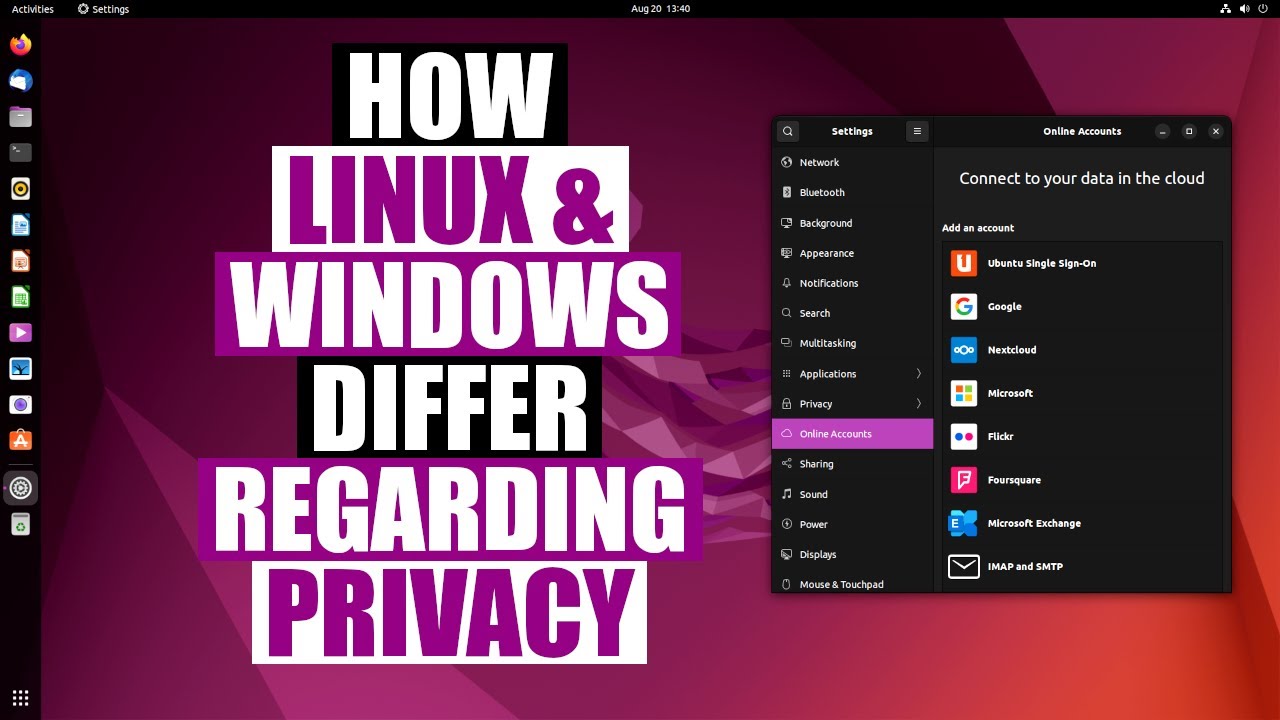The height and width of the screenshot is (720, 1280).
Task: Open LibreOffice Calc from dock
Action: tap(20, 297)
